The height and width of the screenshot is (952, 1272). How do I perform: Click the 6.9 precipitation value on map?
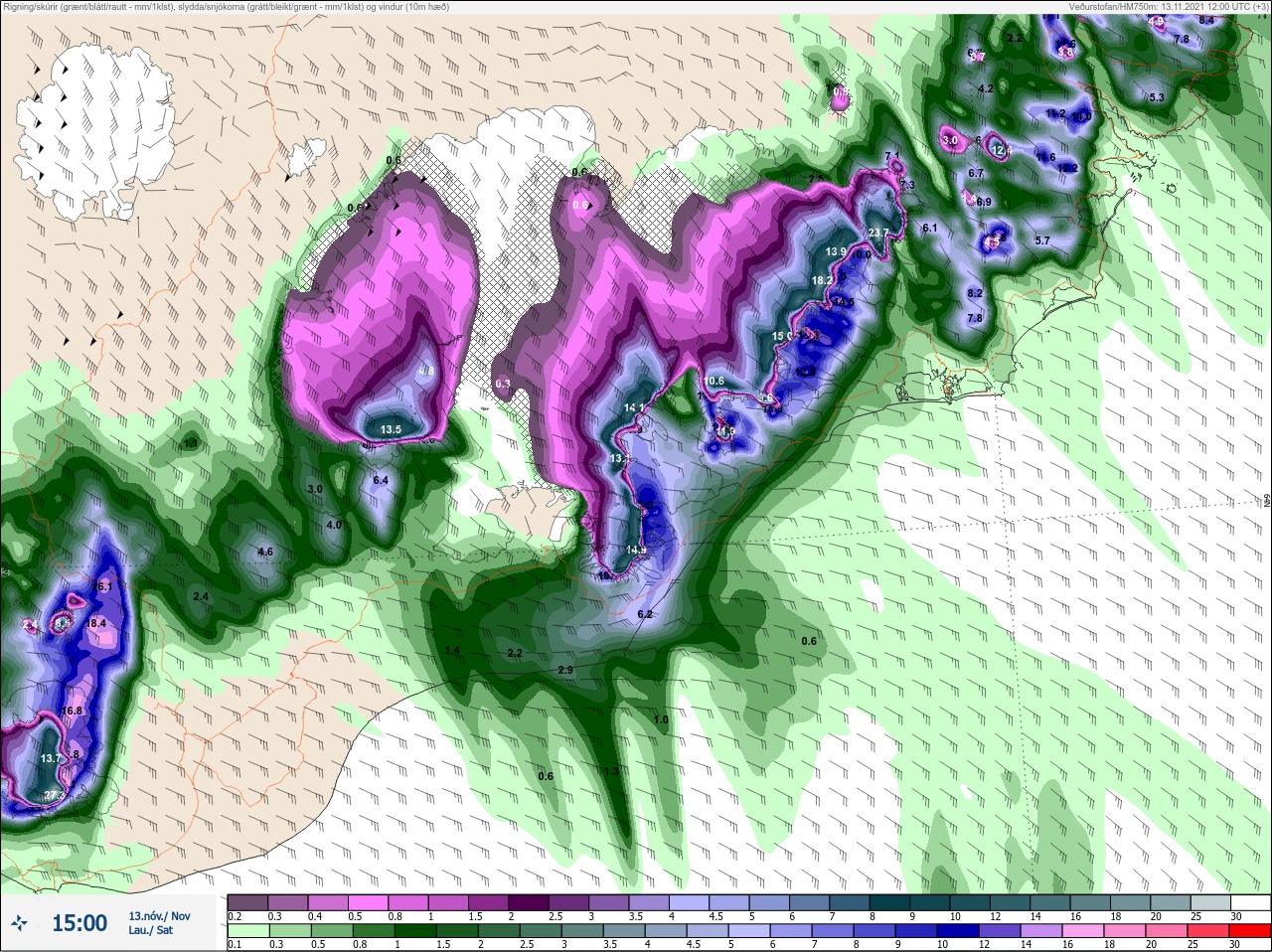pos(984,202)
